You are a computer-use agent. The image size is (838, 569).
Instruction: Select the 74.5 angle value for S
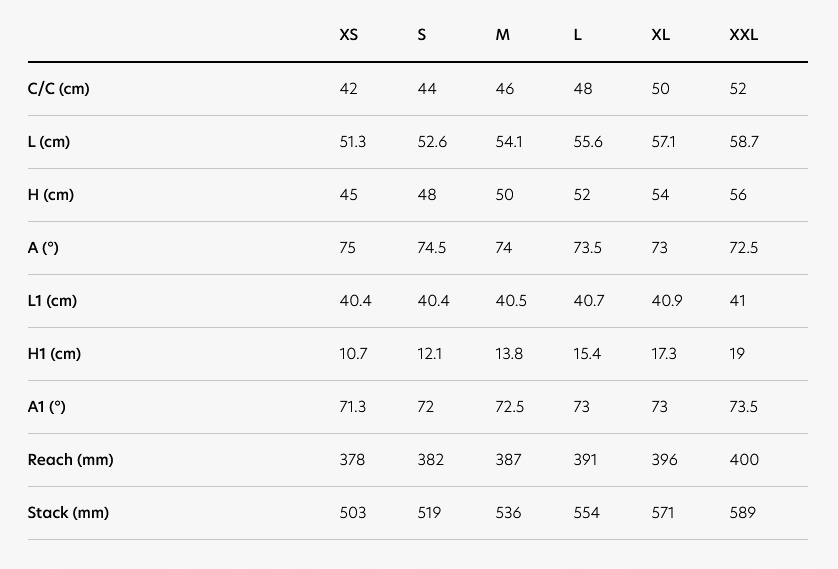click(432, 248)
